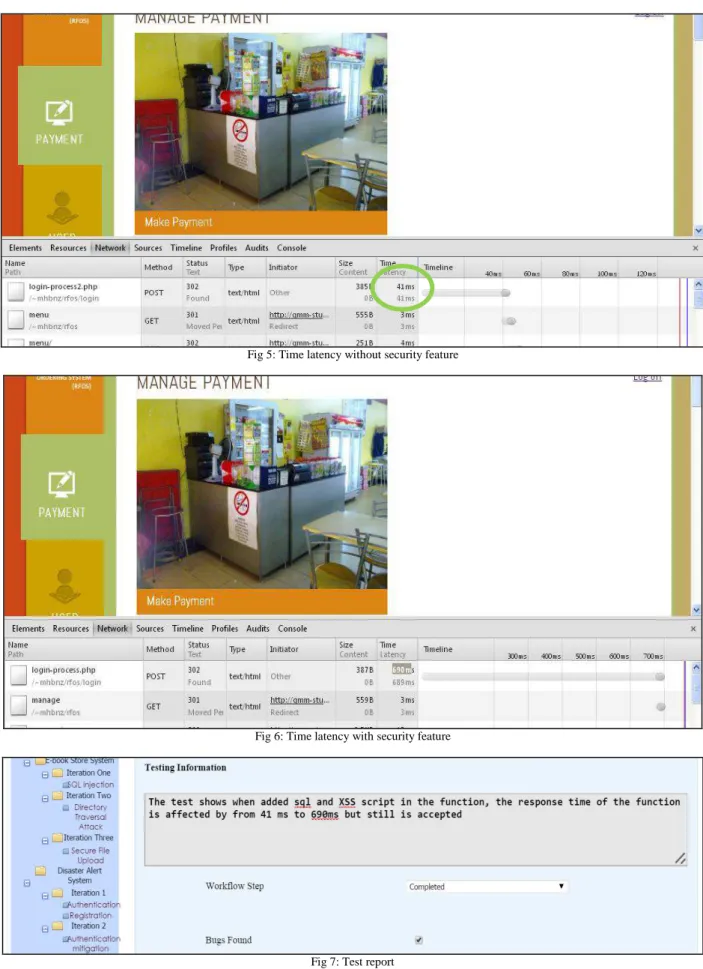This screenshot has height=969, width=703.
Task: Click the Make Payment banner in Fig 6
Action: [262, 601]
